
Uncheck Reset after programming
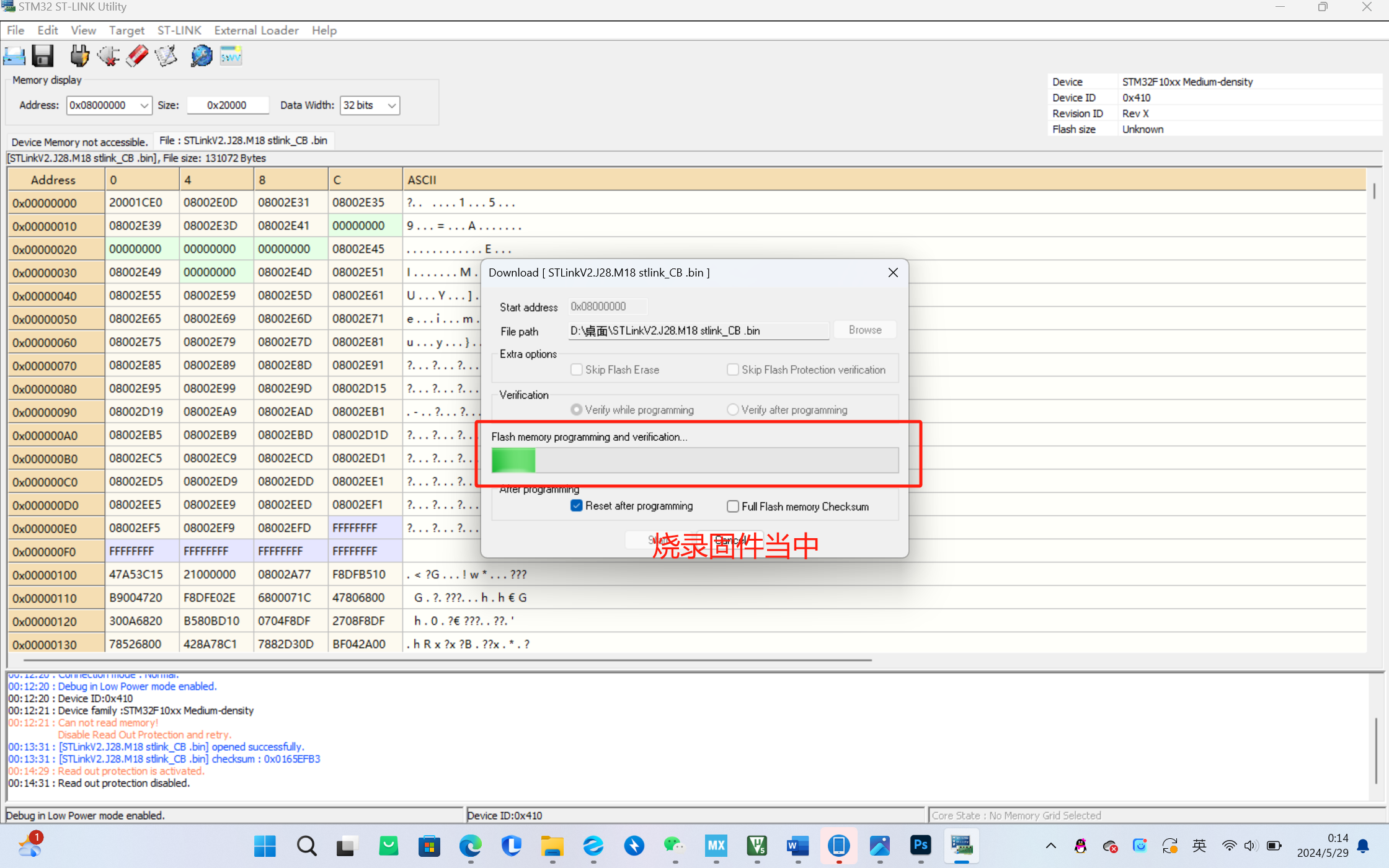pyautogui.click(x=577, y=506)
